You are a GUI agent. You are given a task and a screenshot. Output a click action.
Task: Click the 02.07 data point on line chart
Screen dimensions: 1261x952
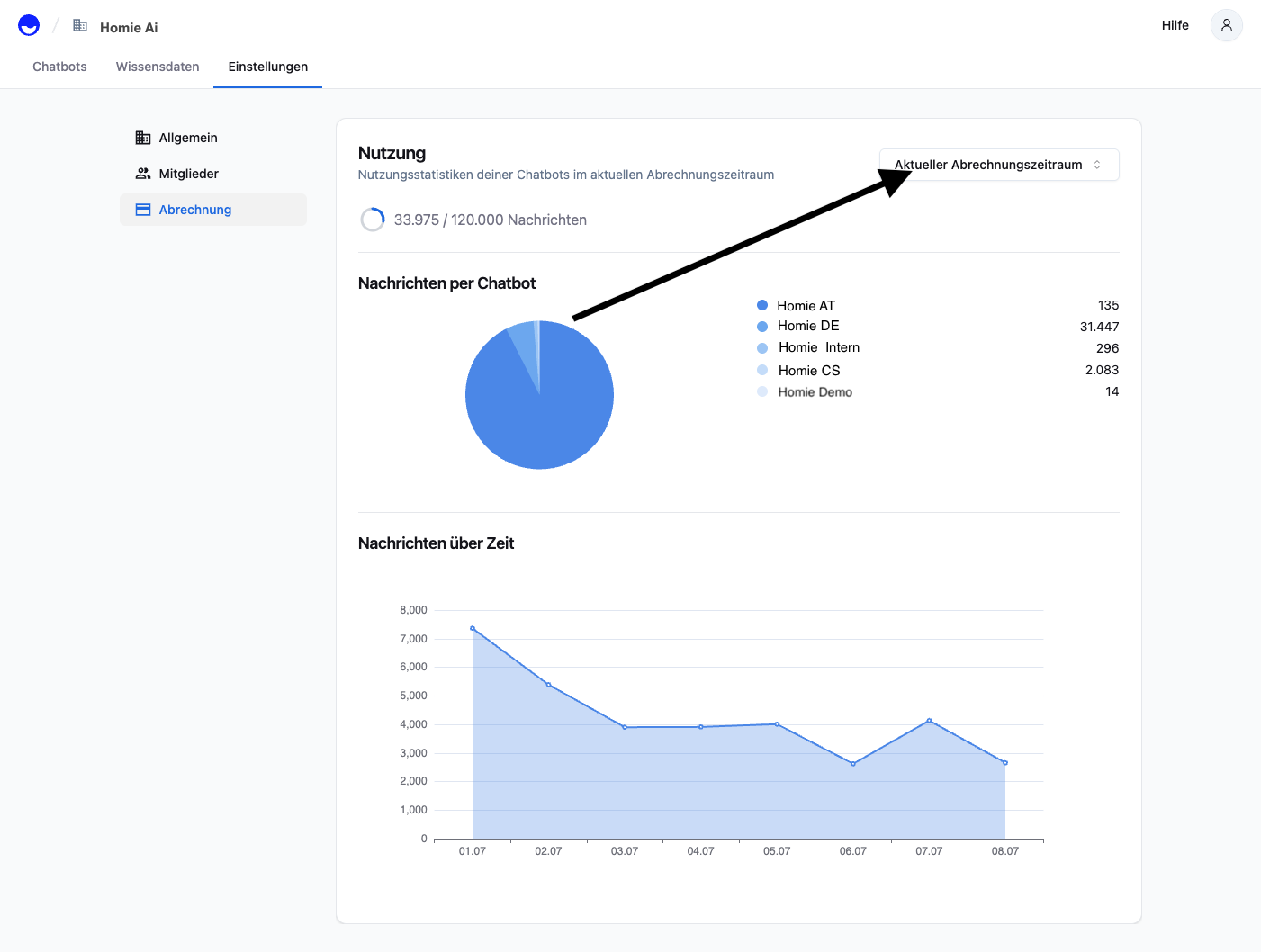pos(548,685)
